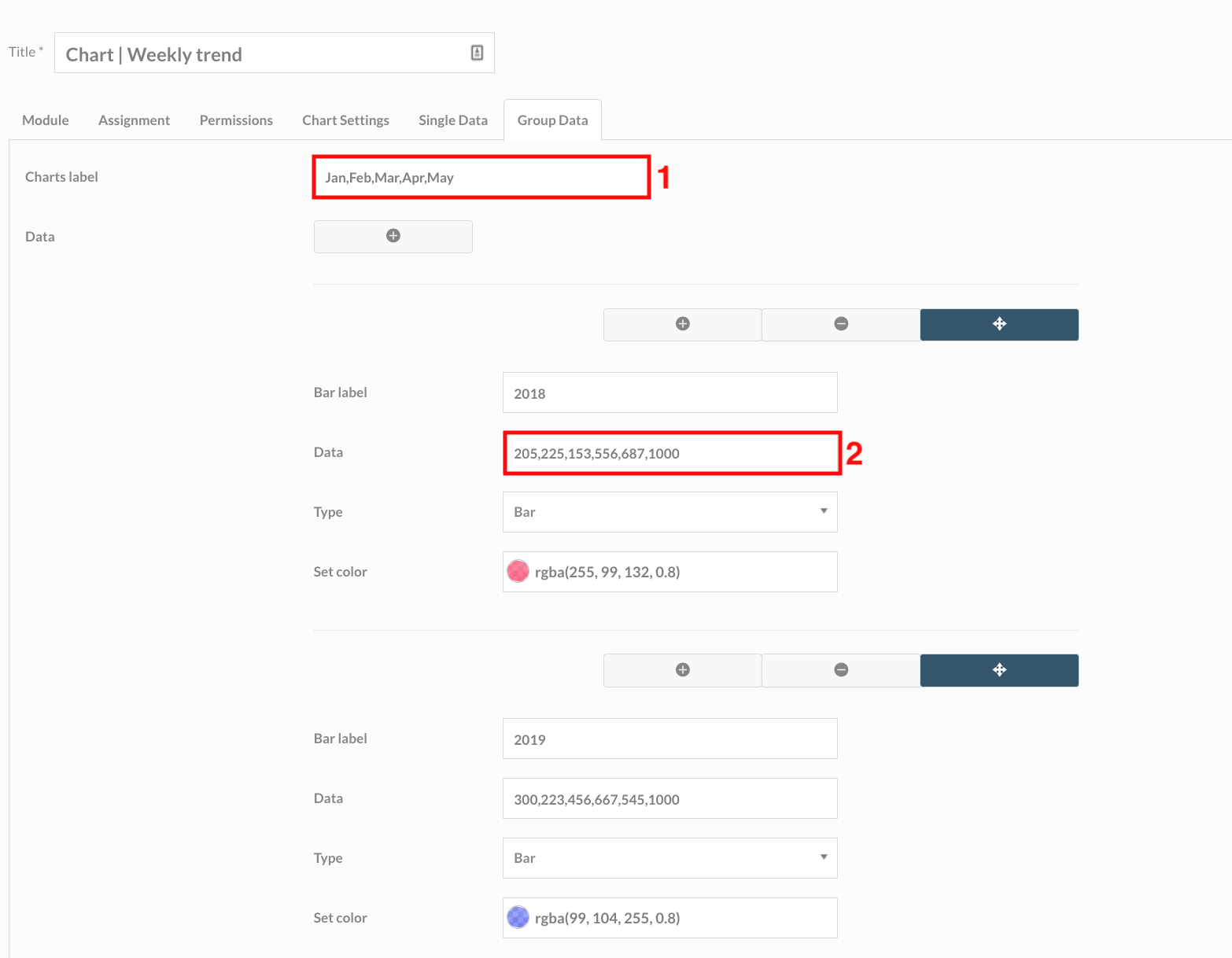Click the minus icon to remove the 2019 dataset

click(x=840, y=670)
